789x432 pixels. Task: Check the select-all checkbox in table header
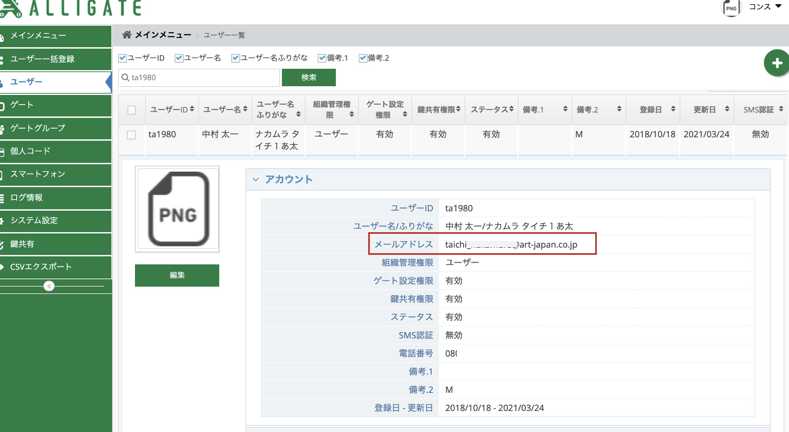131,110
